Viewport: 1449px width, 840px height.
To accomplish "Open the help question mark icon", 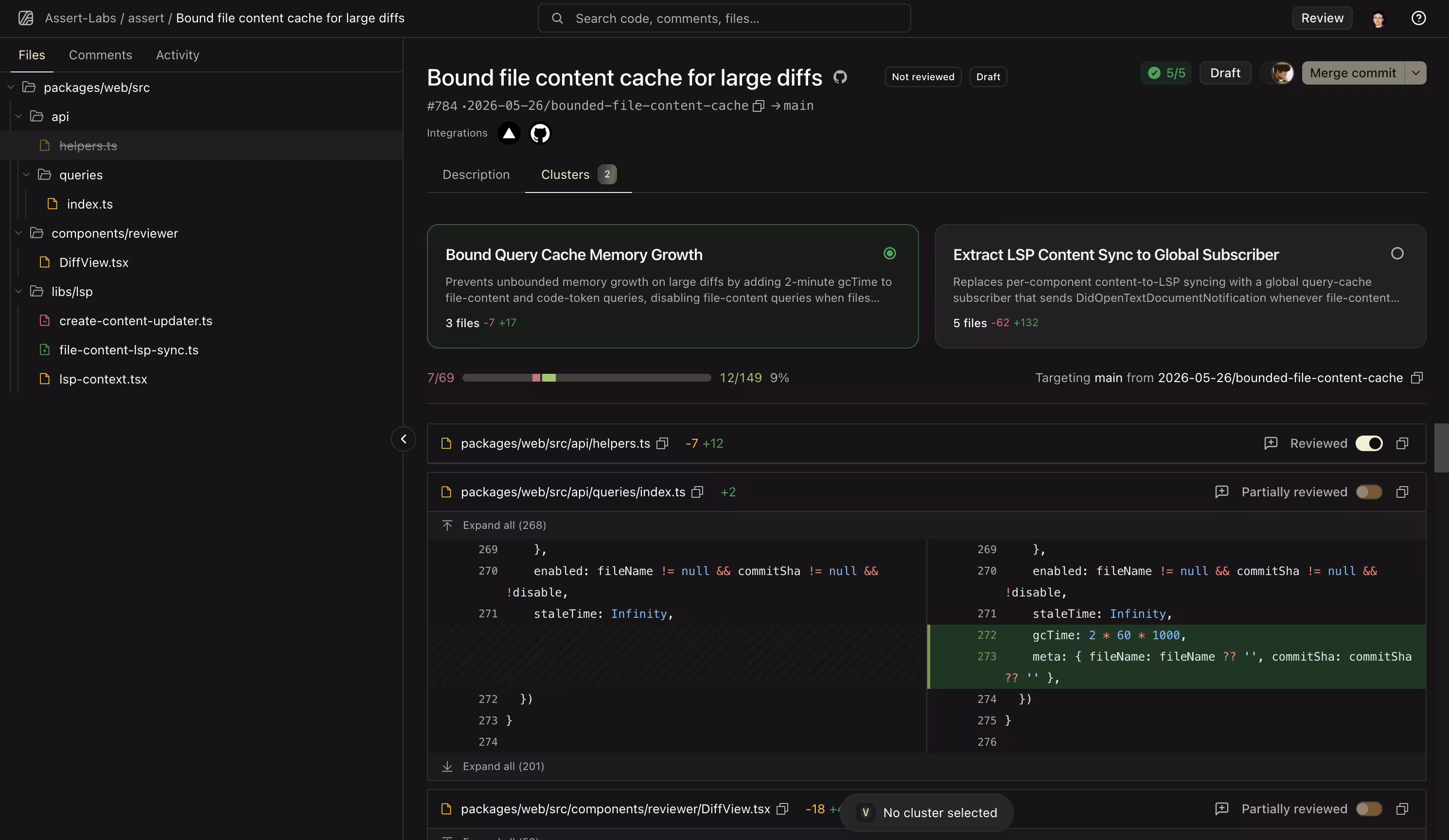I will point(1418,18).
